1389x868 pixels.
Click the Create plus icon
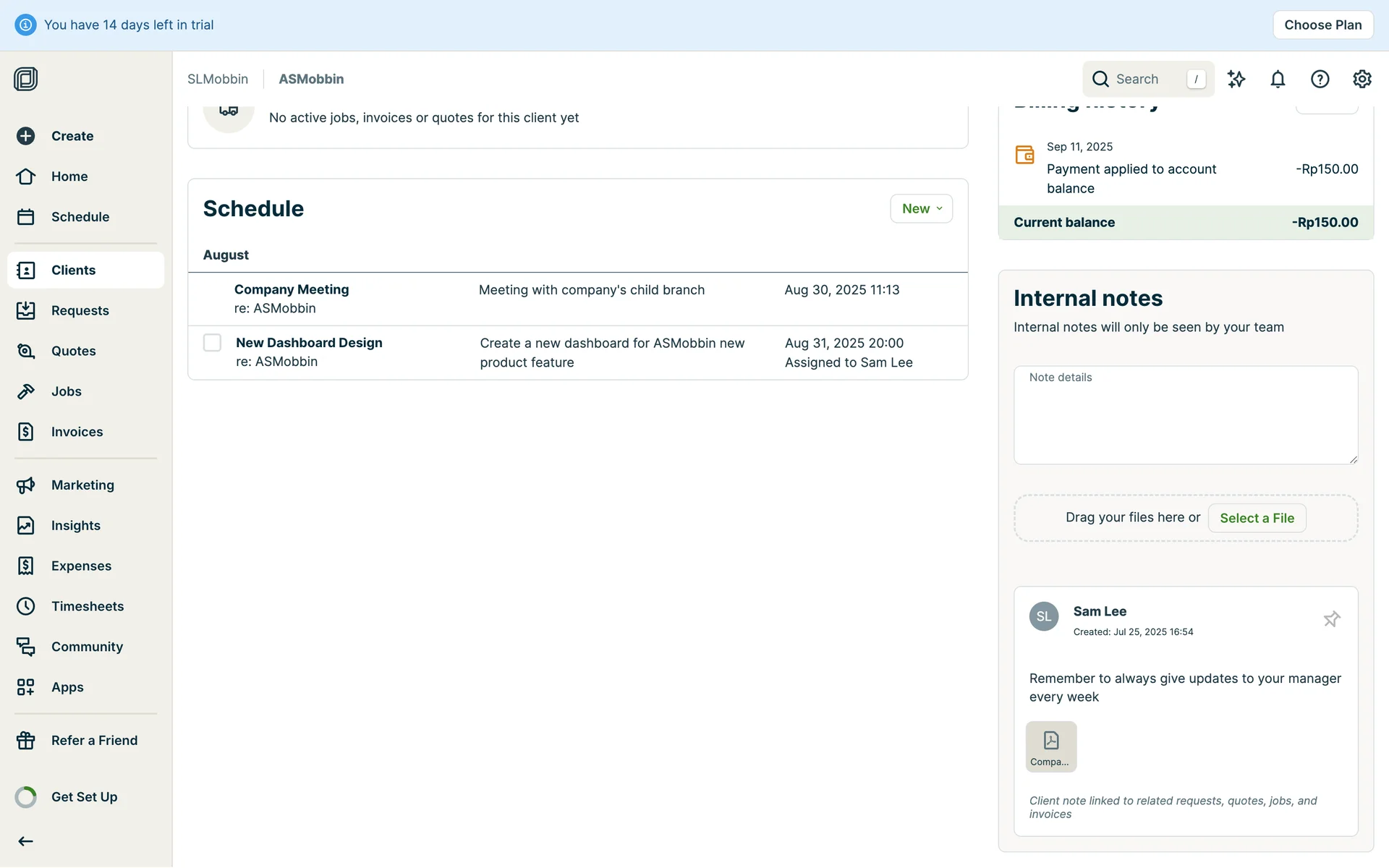click(x=26, y=136)
